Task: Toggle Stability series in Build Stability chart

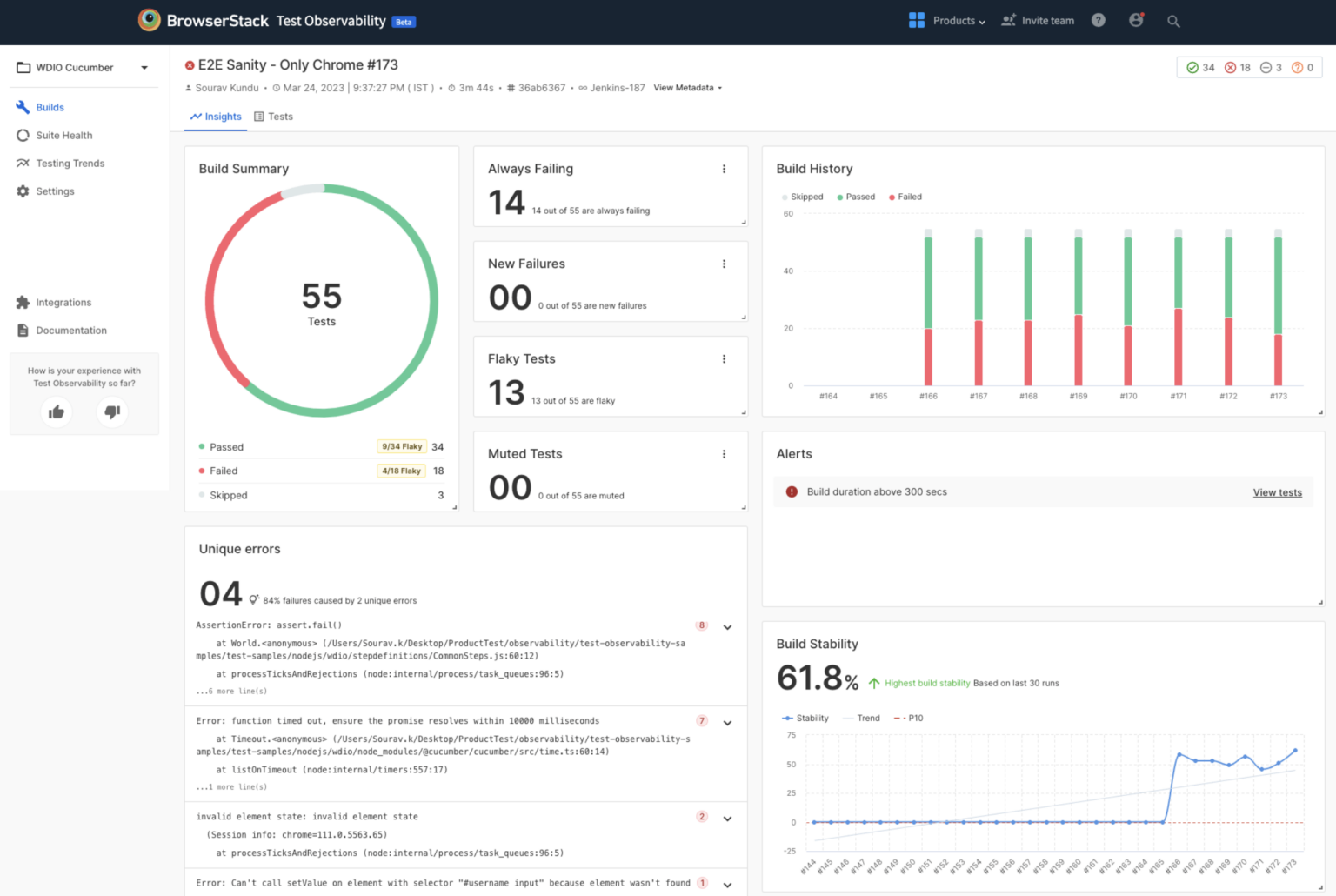Action: pos(805,718)
